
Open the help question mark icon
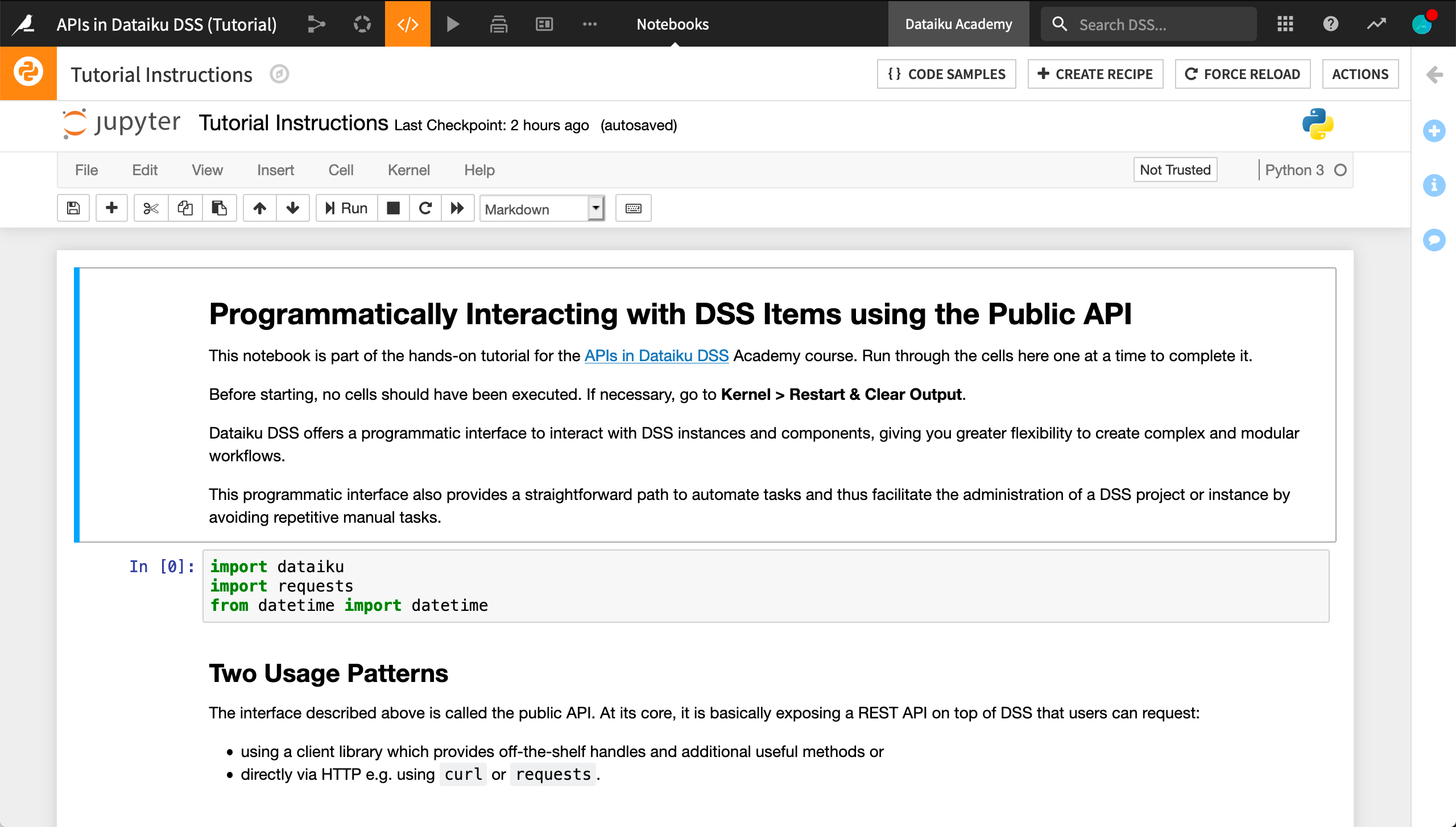pyautogui.click(x=1330, y=24)
